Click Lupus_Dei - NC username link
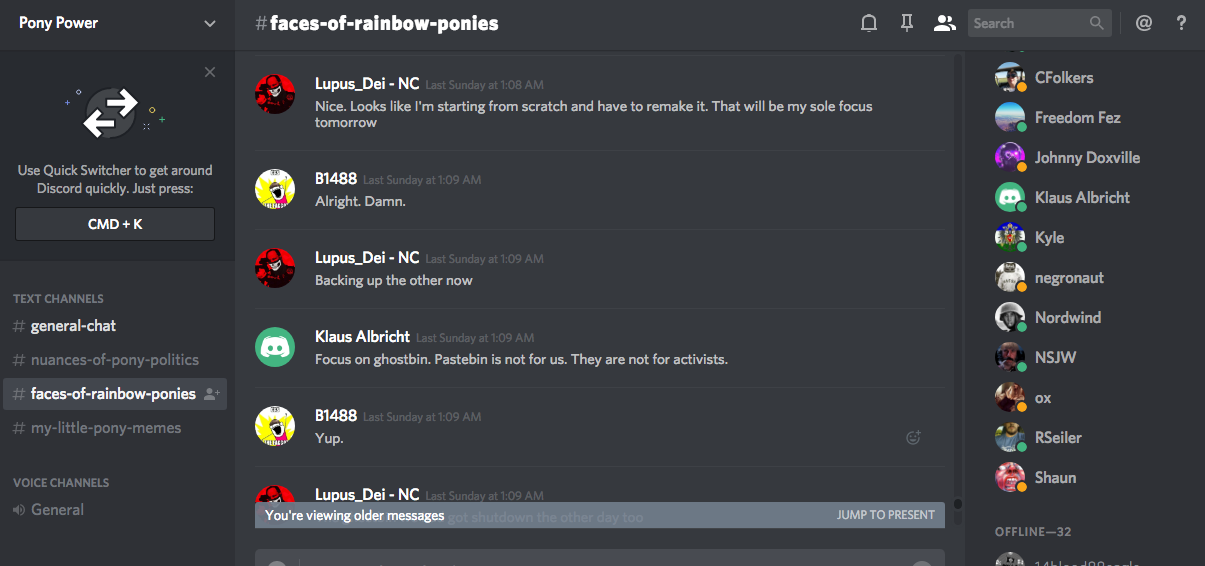The height and width of the screenshot is (566, 1205). point(367,84)
